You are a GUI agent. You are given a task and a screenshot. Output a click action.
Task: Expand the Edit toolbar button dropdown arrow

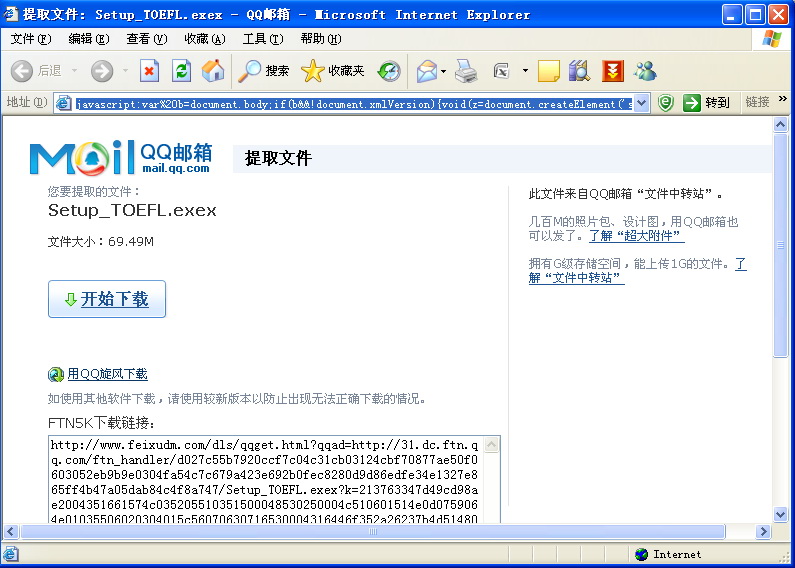525,71
